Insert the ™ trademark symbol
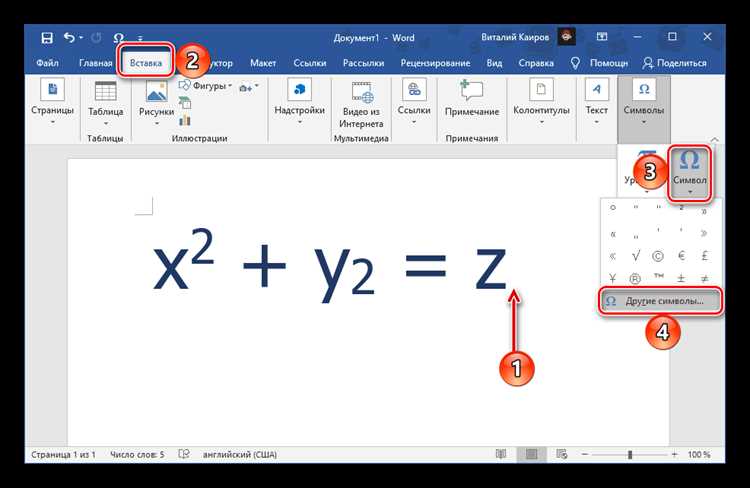The height and width of the screenshot is (488, 750). tap(659, 277)
